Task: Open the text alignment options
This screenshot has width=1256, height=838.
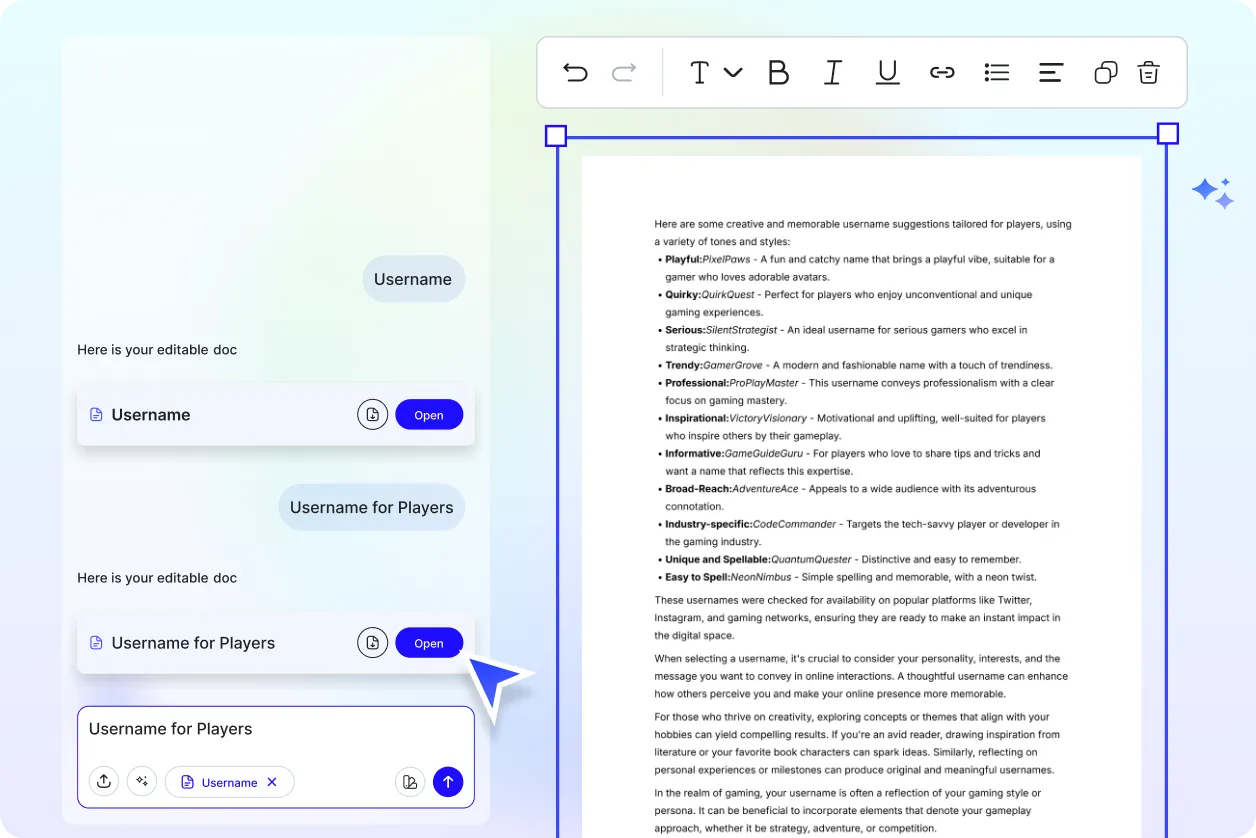Action: [x=1050, y=72]
